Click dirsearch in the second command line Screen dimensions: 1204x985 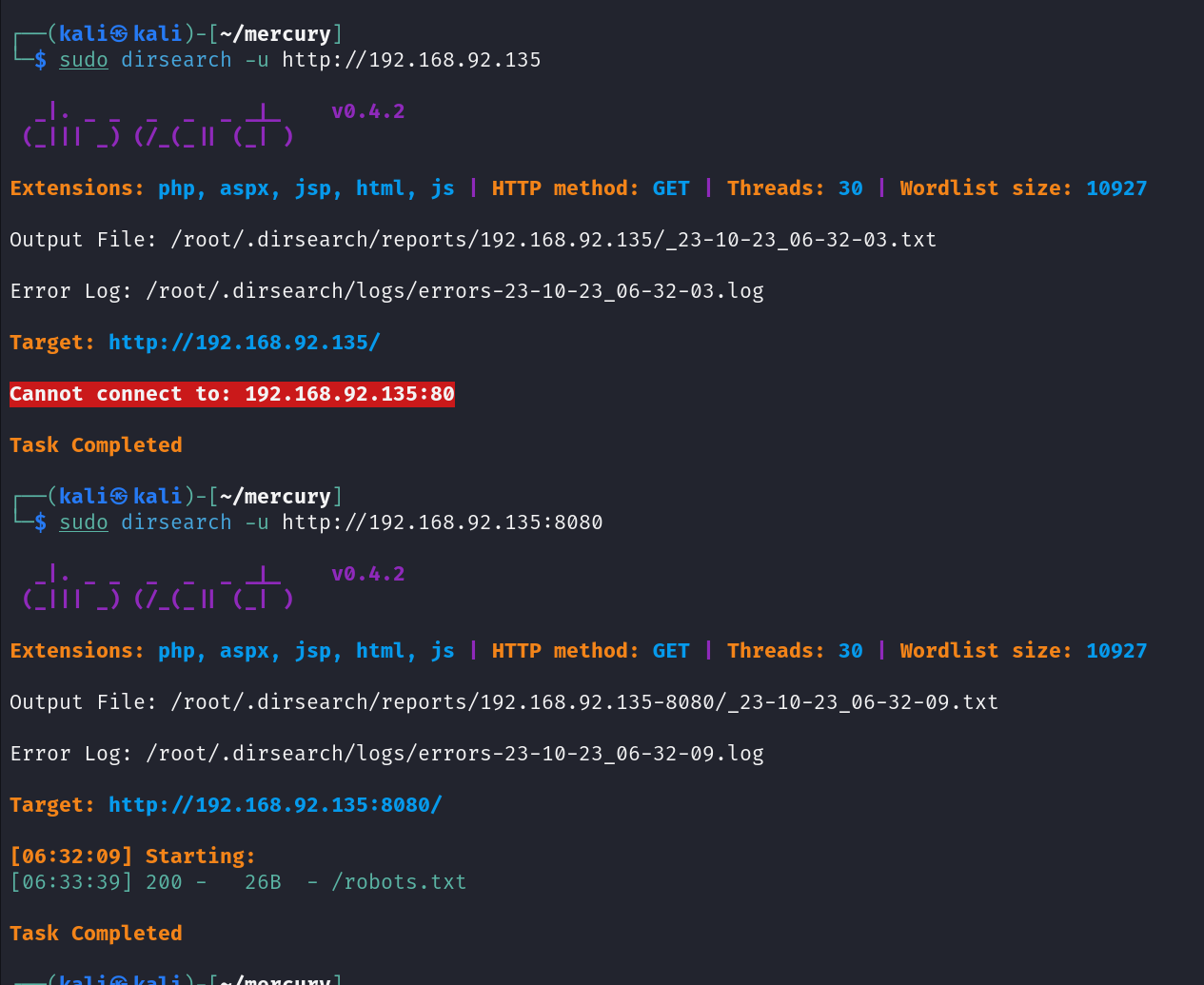(x=176, y=522)
